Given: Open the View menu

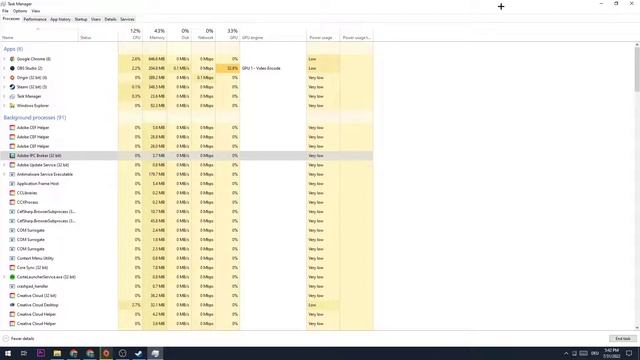Looking at the screenshot, I should (36, 11).
